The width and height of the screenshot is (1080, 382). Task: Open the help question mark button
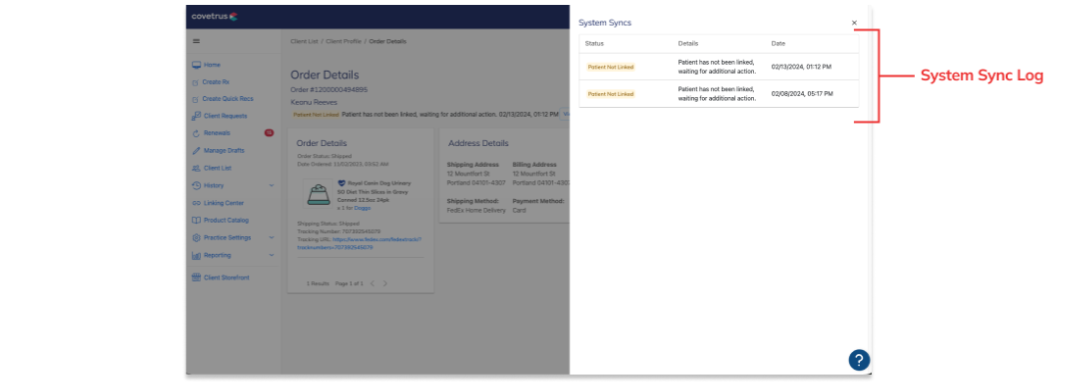pyautogui.click(x=859, y=359)
